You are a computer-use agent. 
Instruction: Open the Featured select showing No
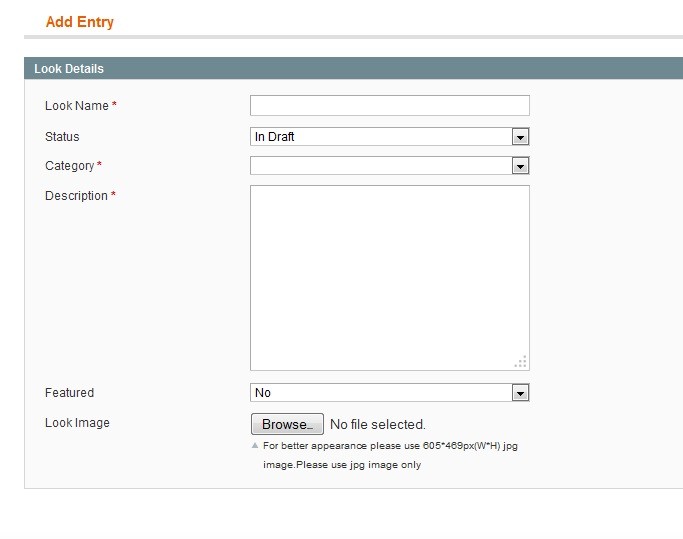coord(389,393)
